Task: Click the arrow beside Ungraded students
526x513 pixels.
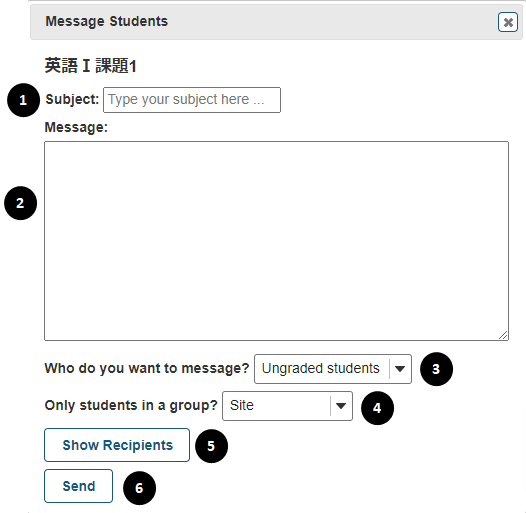Action: [400, 369]
